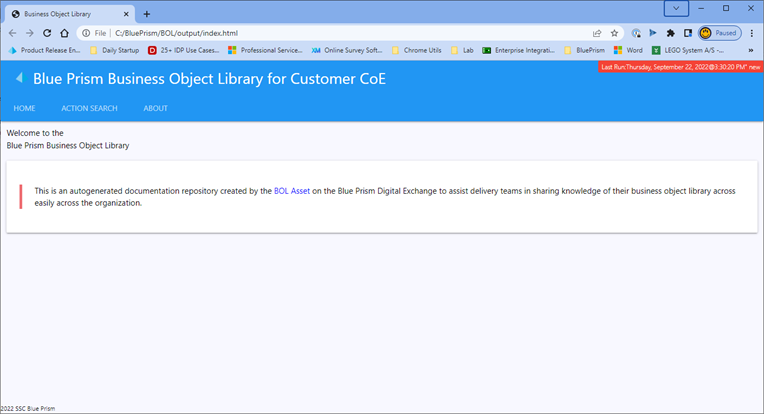The width and height of the screenshot is (764, 414).
Task: Maximize the browser window
Action: click(x=726, y=8)
